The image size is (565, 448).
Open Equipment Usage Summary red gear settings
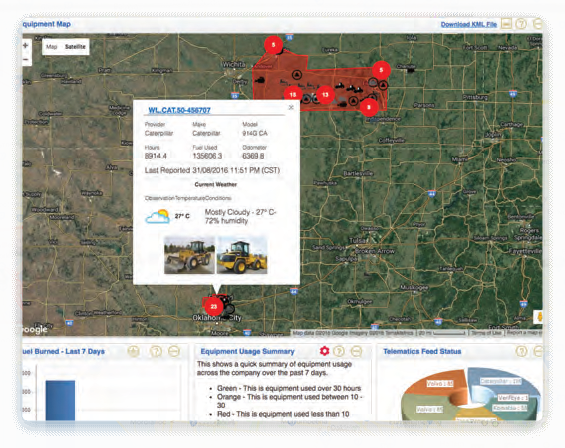[x=324, y=351]
